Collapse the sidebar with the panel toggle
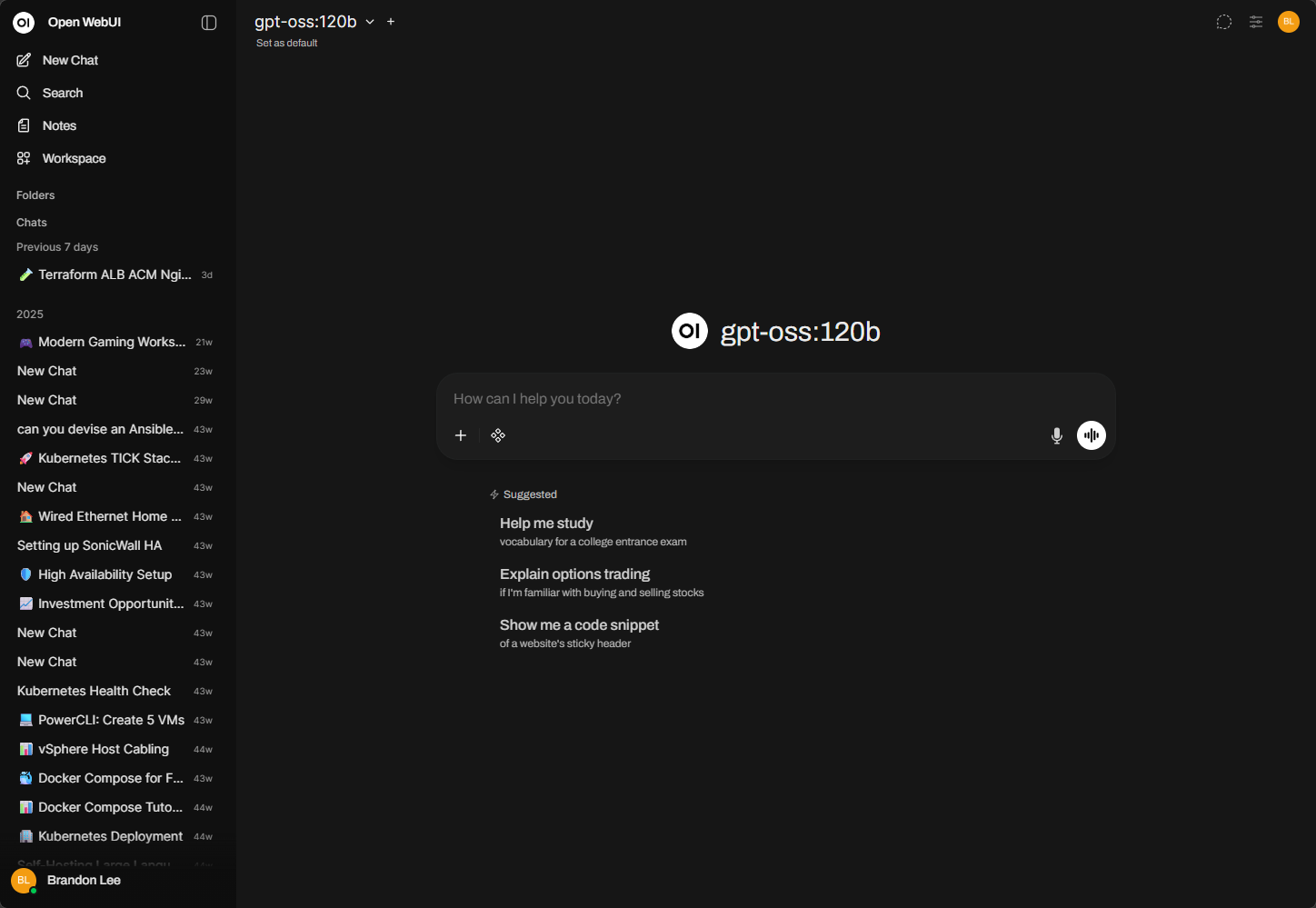This screenshot has width=1316, height=908. (x=209, y=23)
